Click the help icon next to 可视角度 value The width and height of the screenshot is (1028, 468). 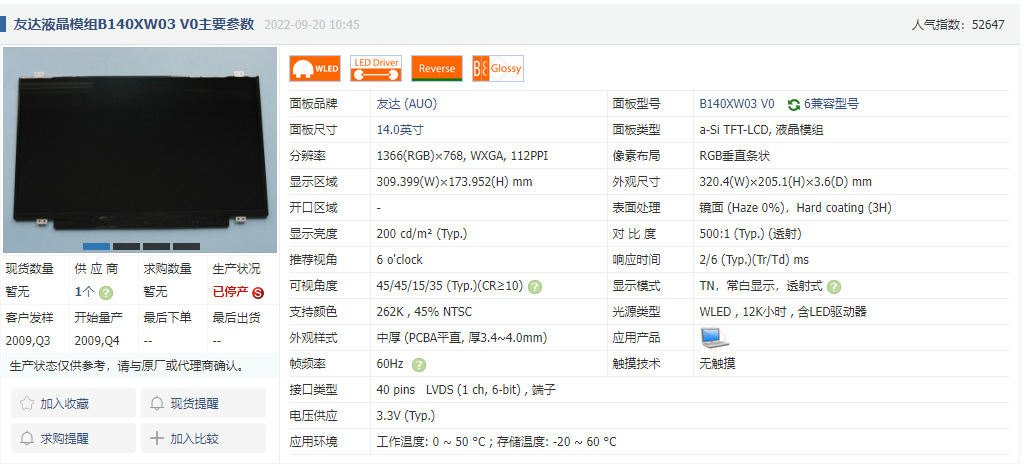click(535, 286)
